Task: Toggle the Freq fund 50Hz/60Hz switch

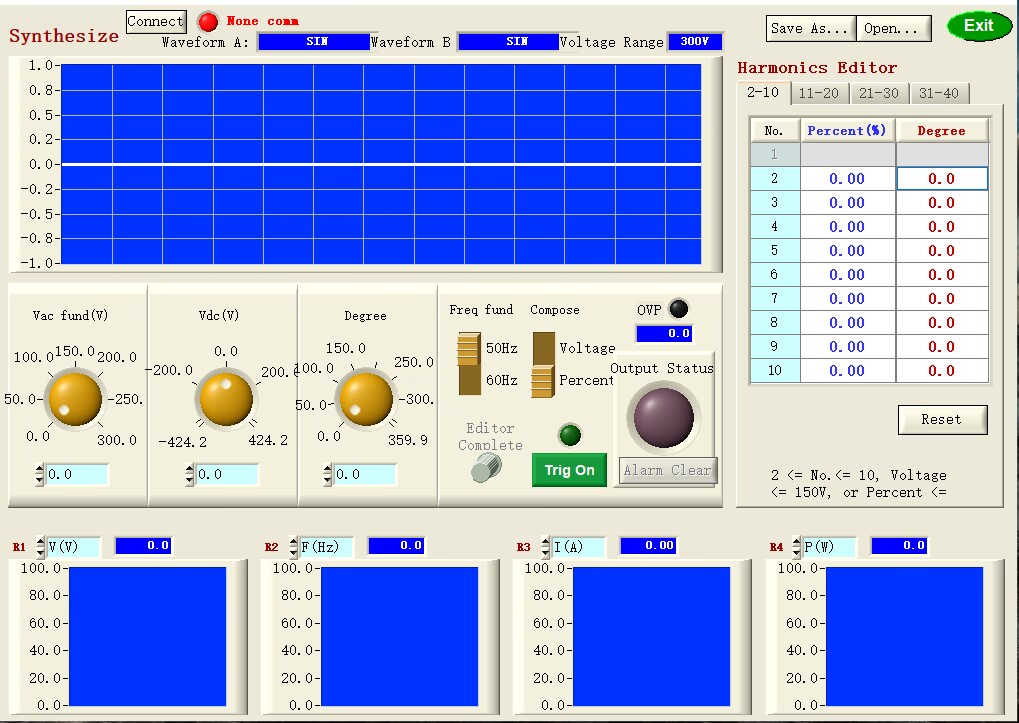Action: (x=469, y=364)
